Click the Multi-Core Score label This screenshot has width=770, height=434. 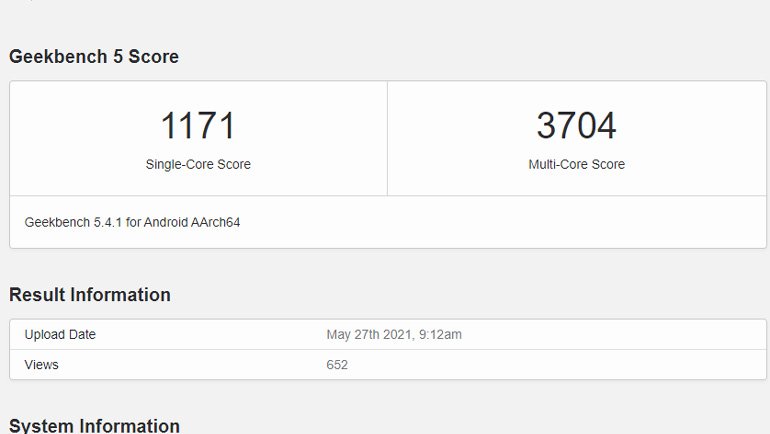tap(576, 164)
